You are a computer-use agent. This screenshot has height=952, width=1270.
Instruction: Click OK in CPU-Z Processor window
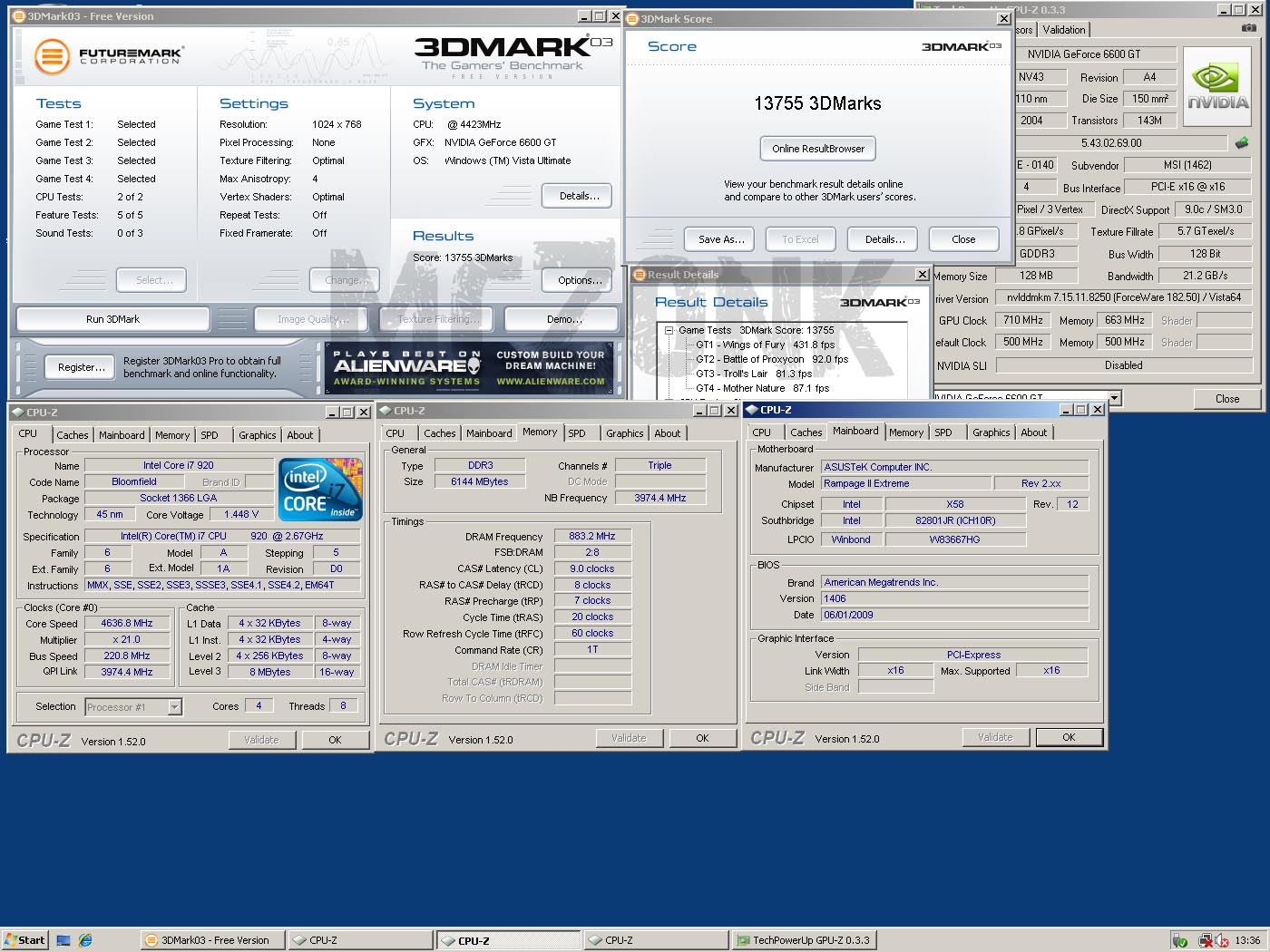[x=335, y=740]
